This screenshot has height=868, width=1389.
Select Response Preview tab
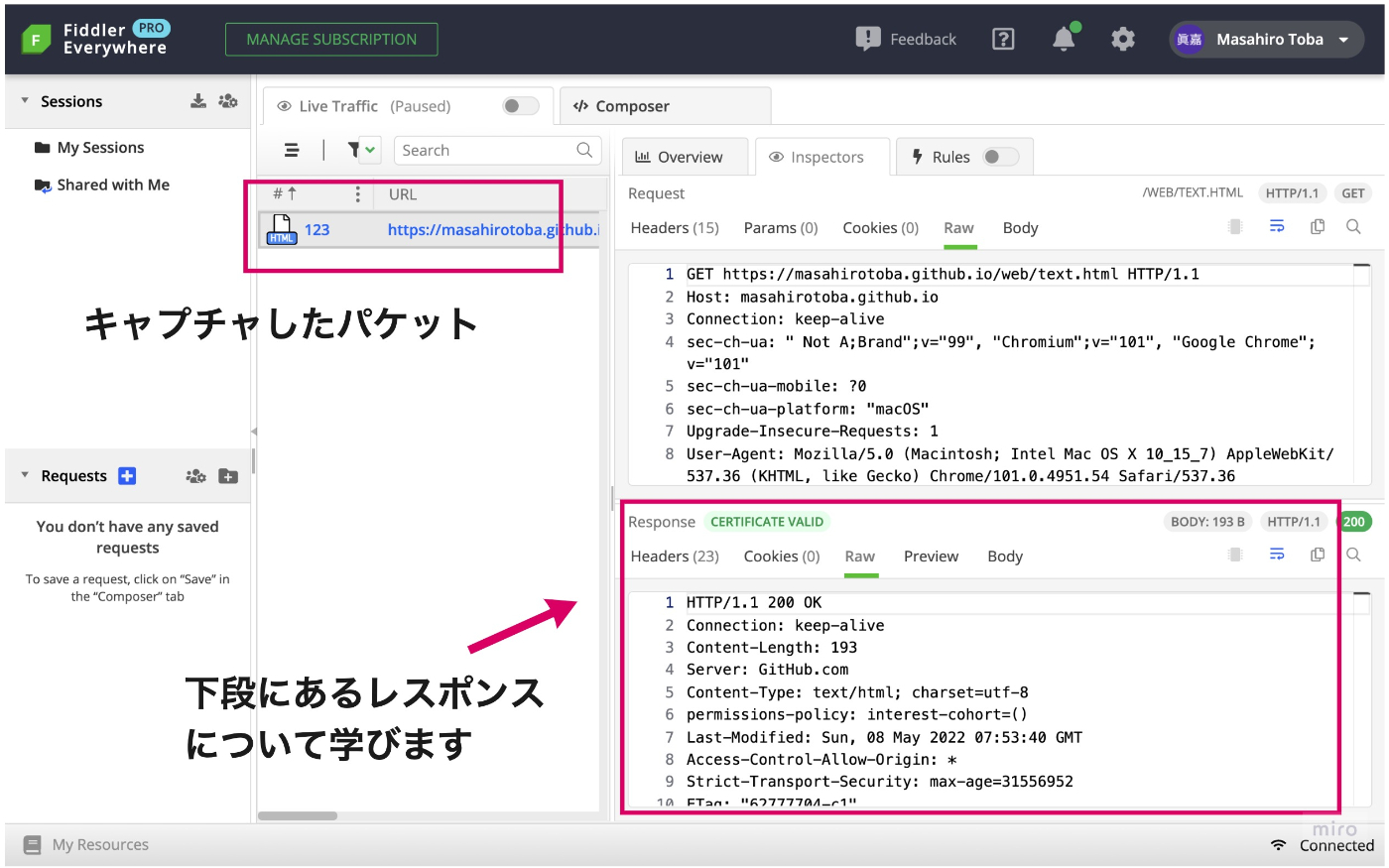931,557
